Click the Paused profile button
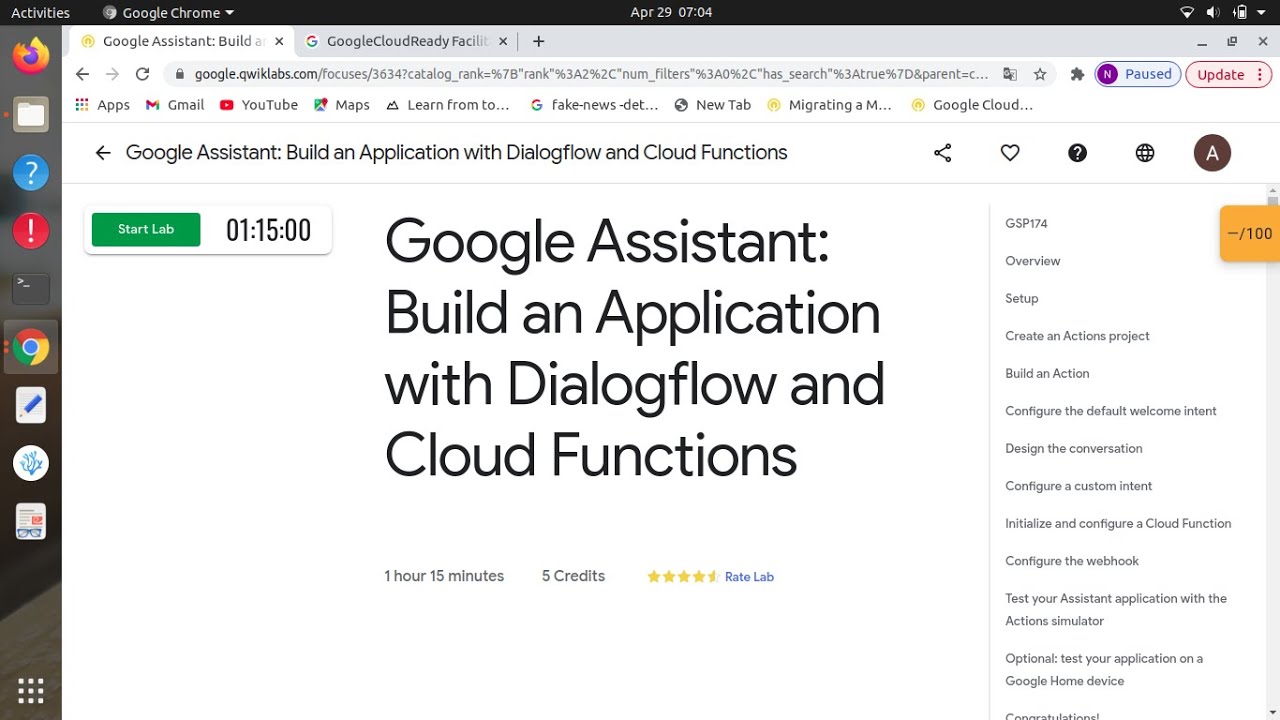This screenshot has height=720, width=1280. (x=1137, y=74)
